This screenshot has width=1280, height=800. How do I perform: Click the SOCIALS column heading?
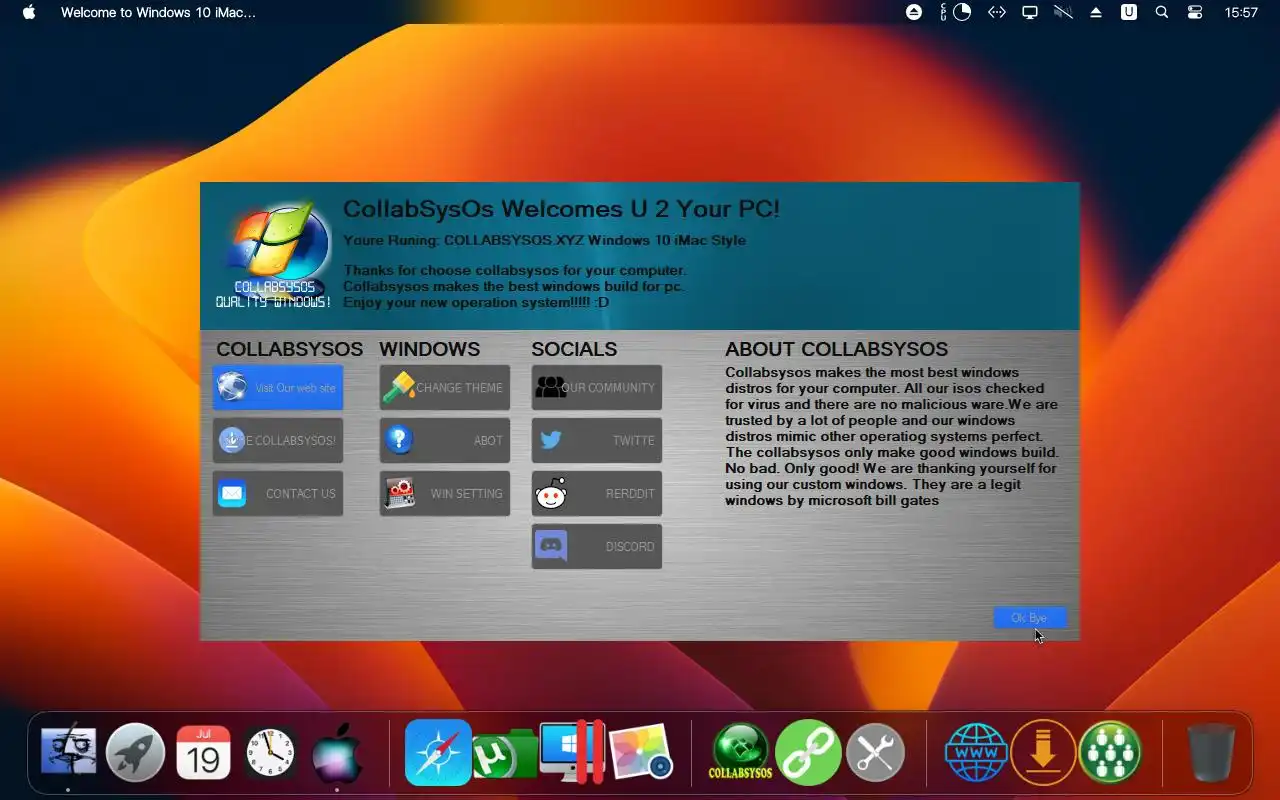click(x=574, y=349)
